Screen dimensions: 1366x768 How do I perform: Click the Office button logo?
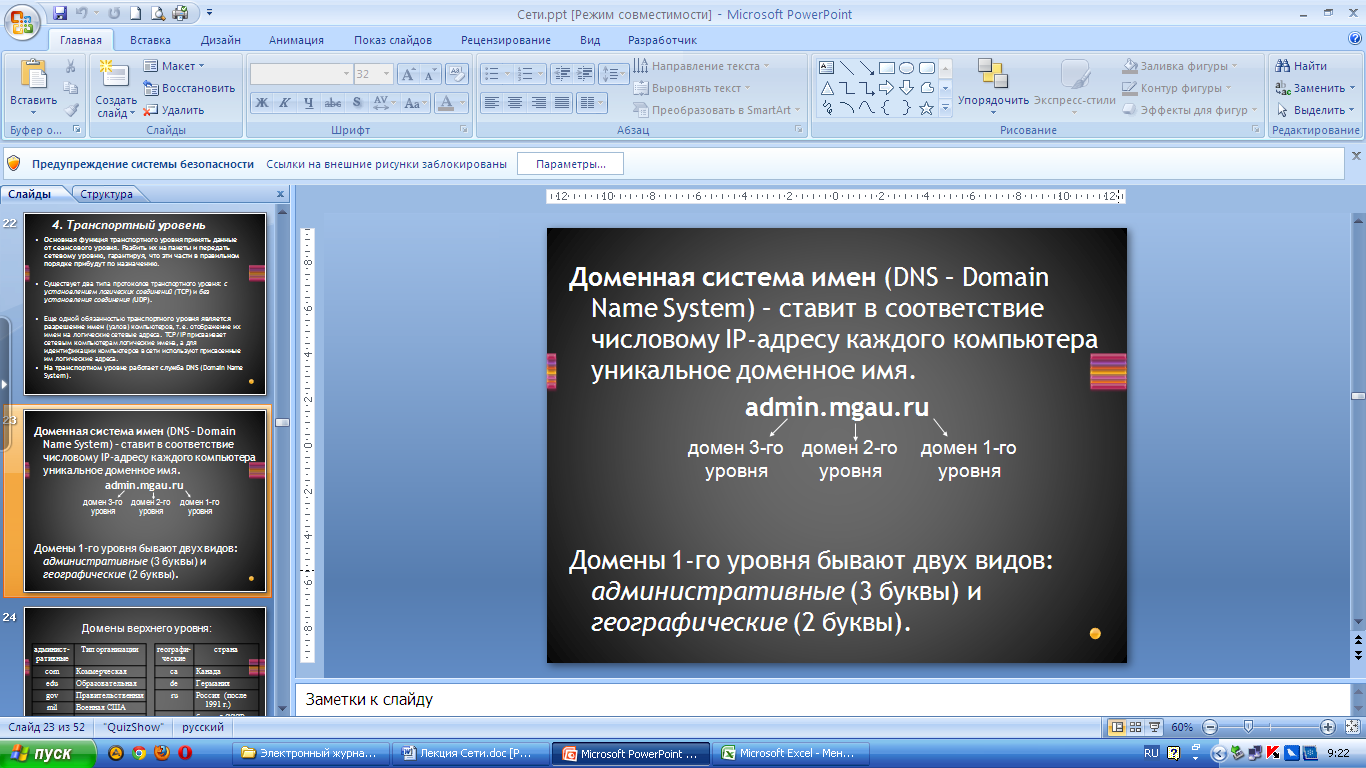point(22,20)
